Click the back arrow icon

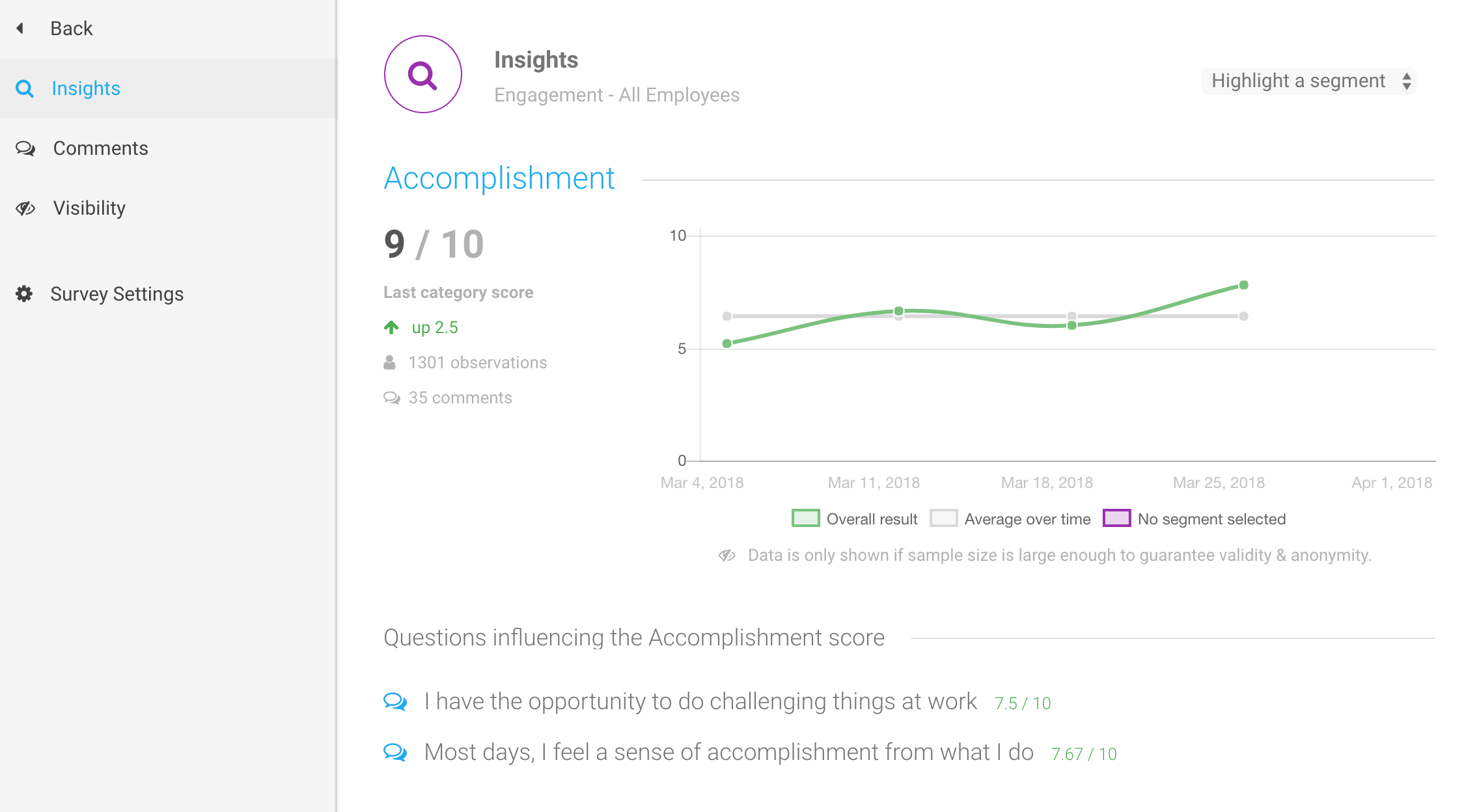point(20,28)
